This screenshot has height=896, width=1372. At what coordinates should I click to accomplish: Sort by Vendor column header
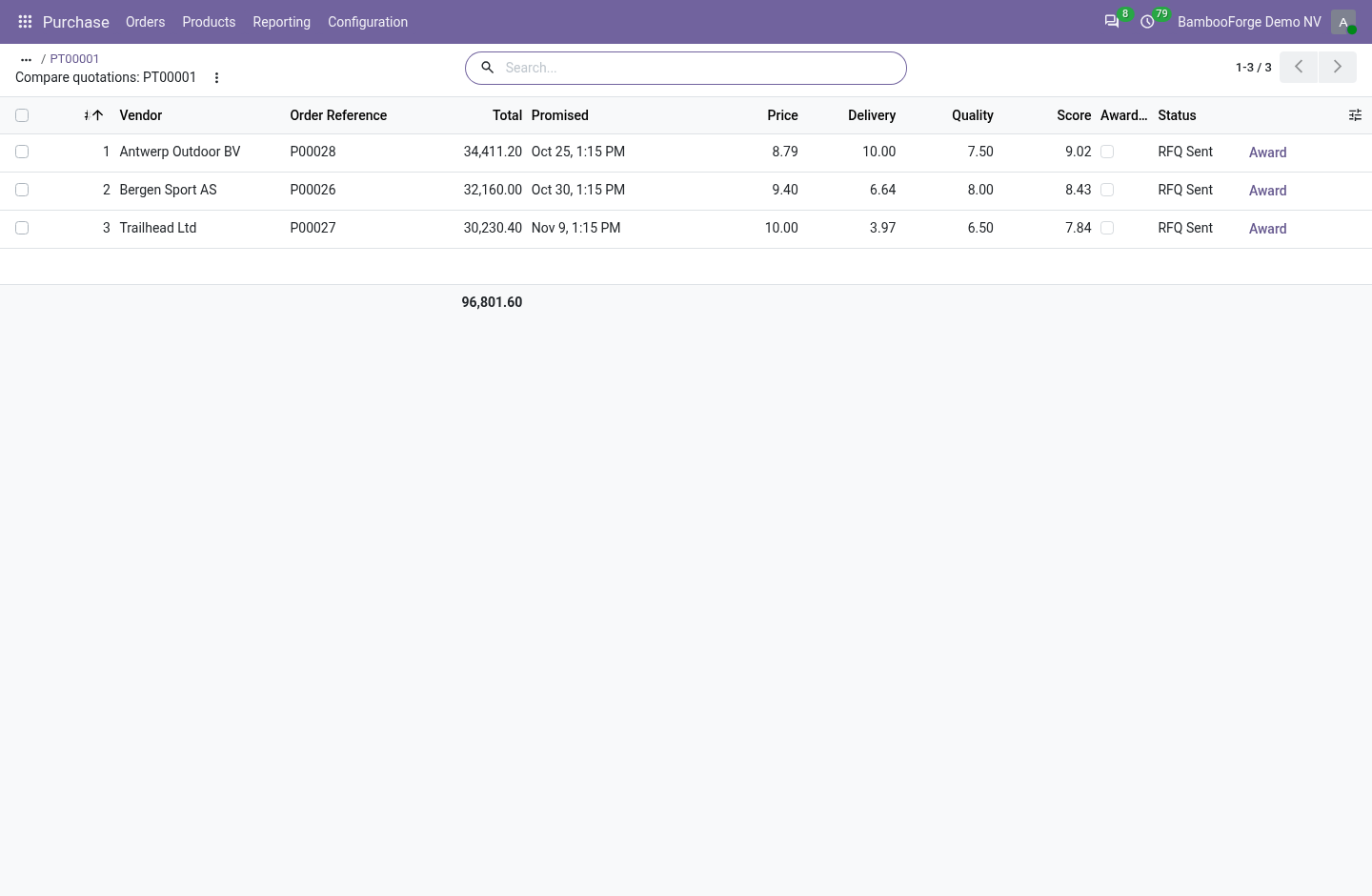coord(141,115)
